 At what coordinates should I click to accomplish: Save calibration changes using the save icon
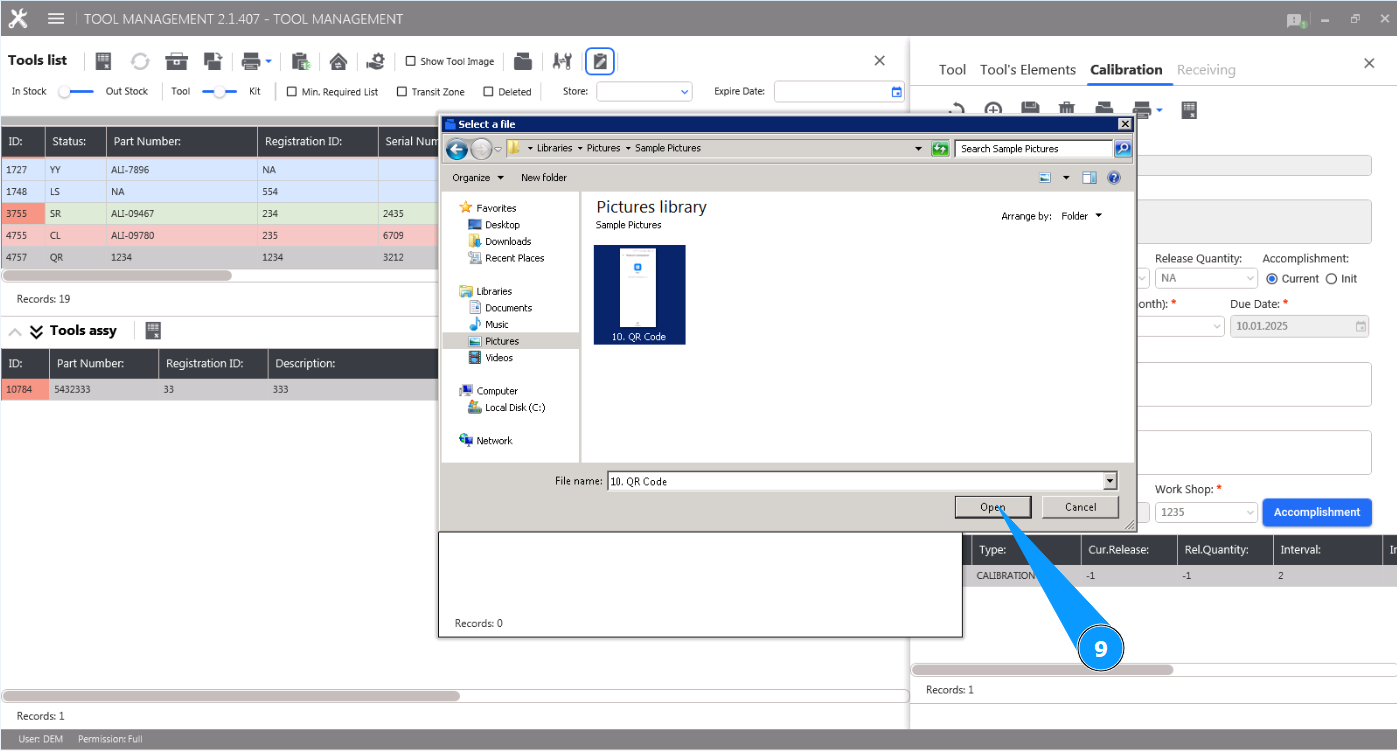(x=1031, y=108)
